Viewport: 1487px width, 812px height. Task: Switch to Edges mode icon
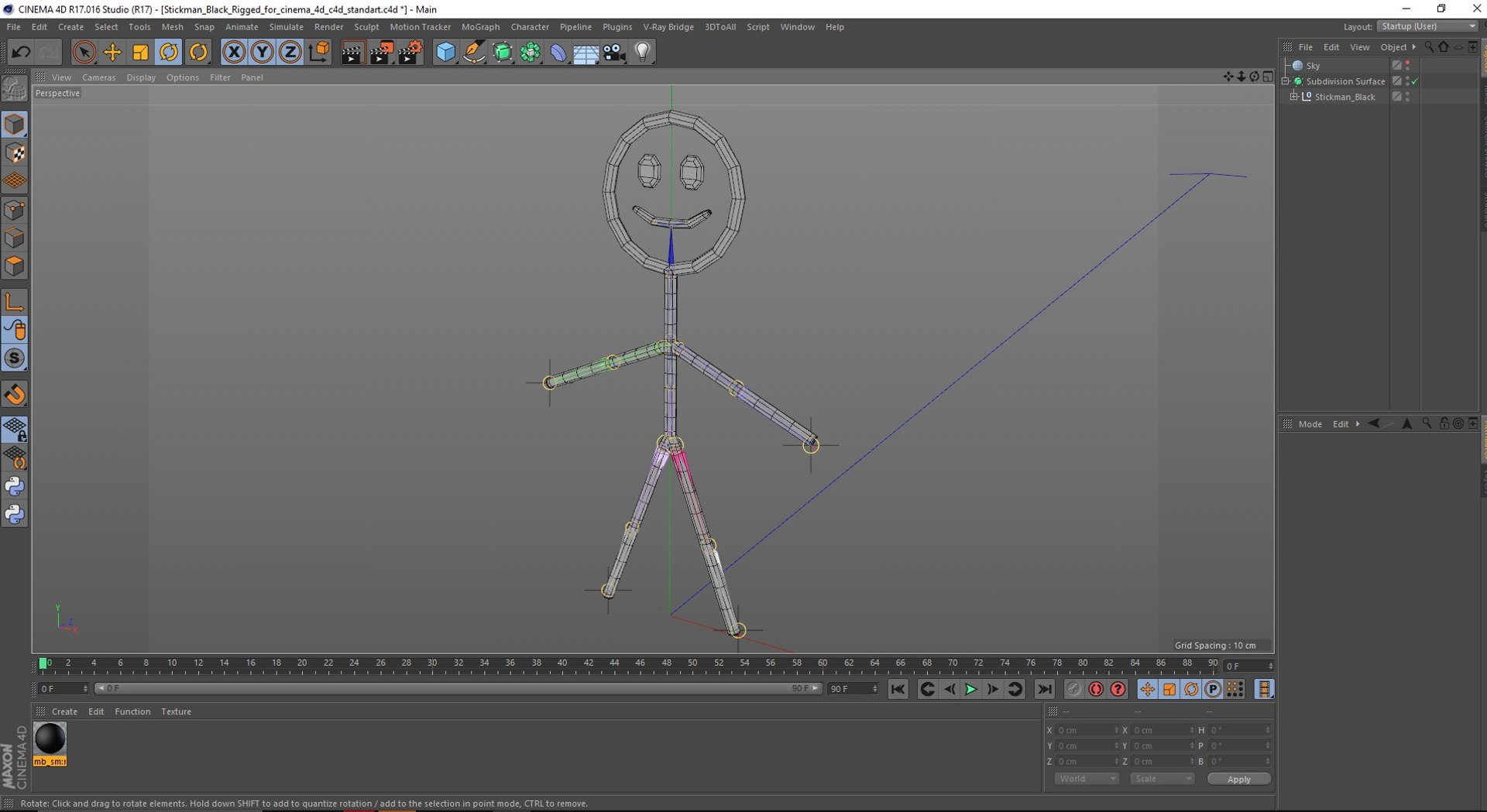(15, 238)
